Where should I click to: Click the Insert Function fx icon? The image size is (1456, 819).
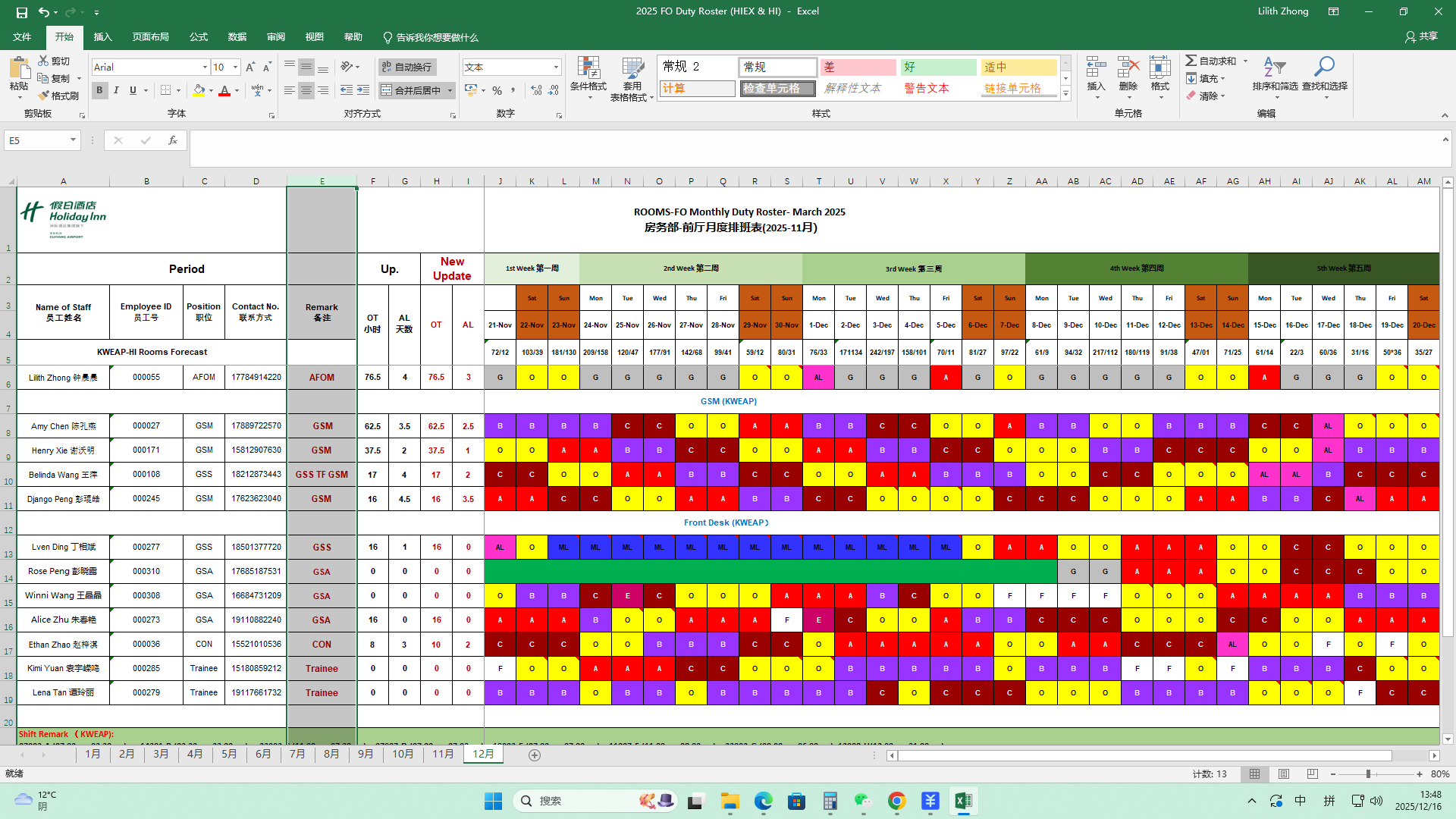coord(173,140)
